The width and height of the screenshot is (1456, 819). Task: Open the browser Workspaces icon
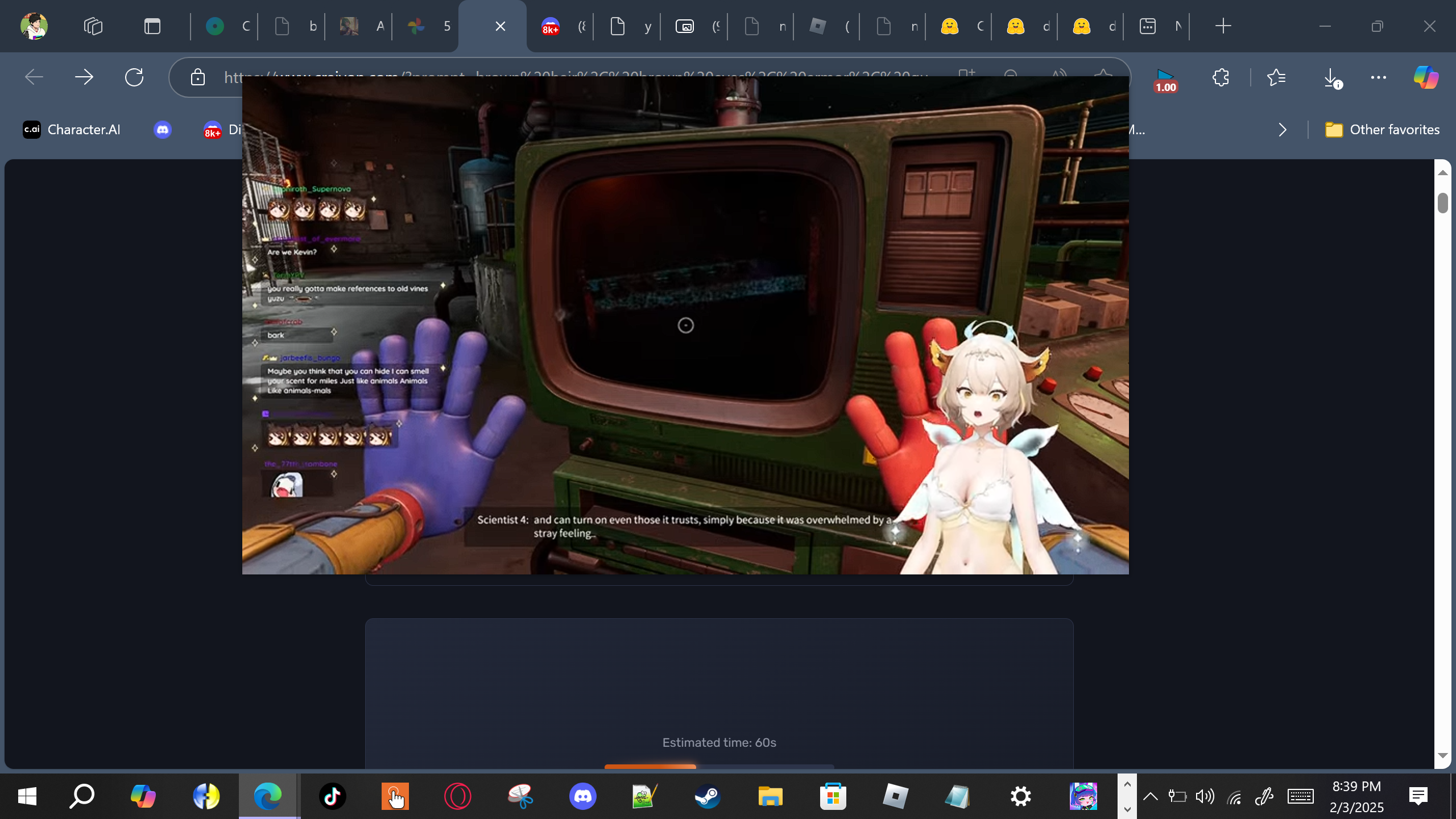click(x=93, y=26)
